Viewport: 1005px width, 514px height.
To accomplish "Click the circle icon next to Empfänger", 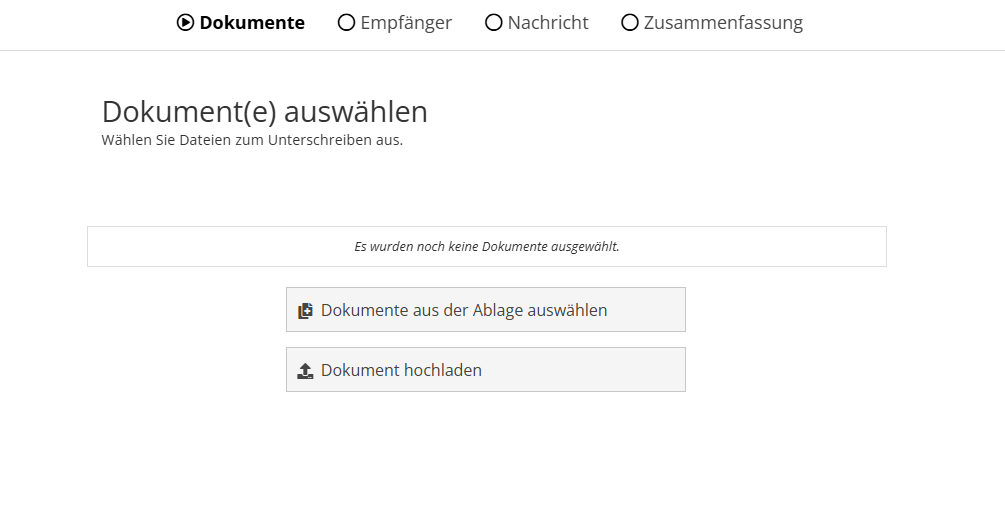I will [x=346, y=22].
